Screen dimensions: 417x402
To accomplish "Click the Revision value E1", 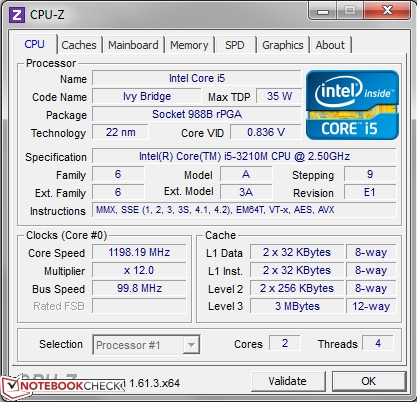I will point(370,192).
